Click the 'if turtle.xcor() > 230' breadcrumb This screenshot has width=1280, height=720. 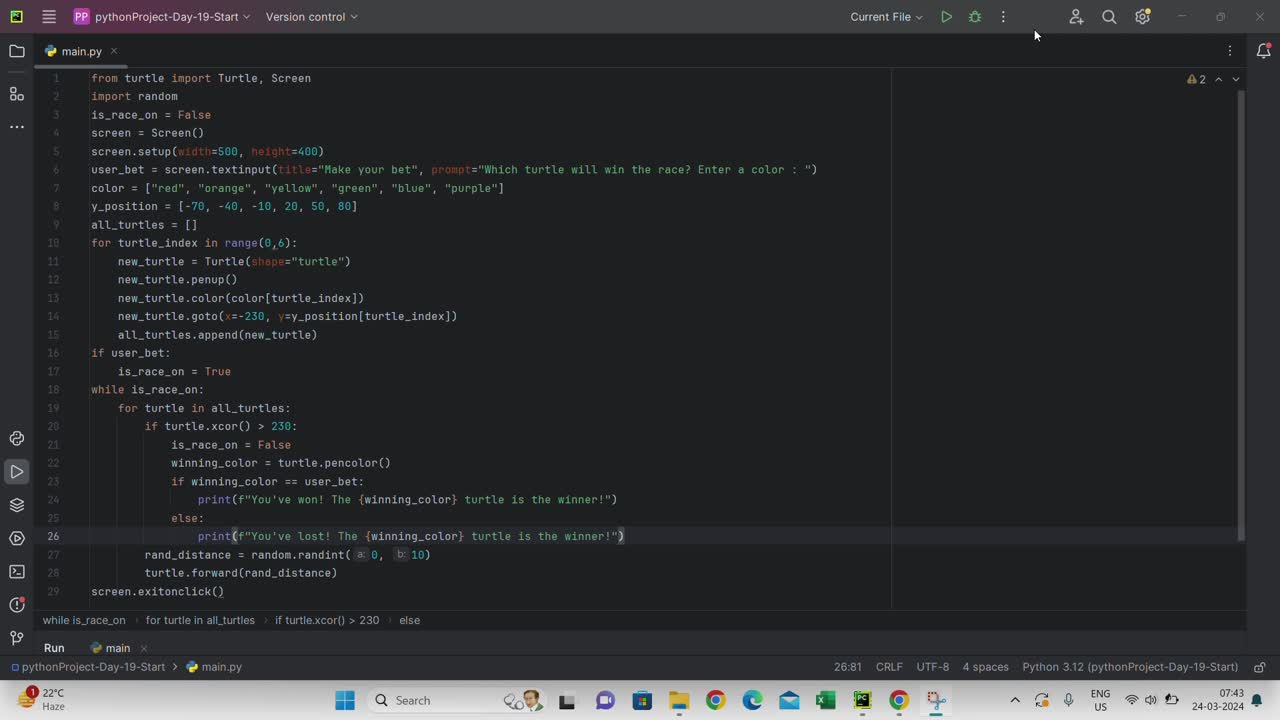click(x=327, y=620)
